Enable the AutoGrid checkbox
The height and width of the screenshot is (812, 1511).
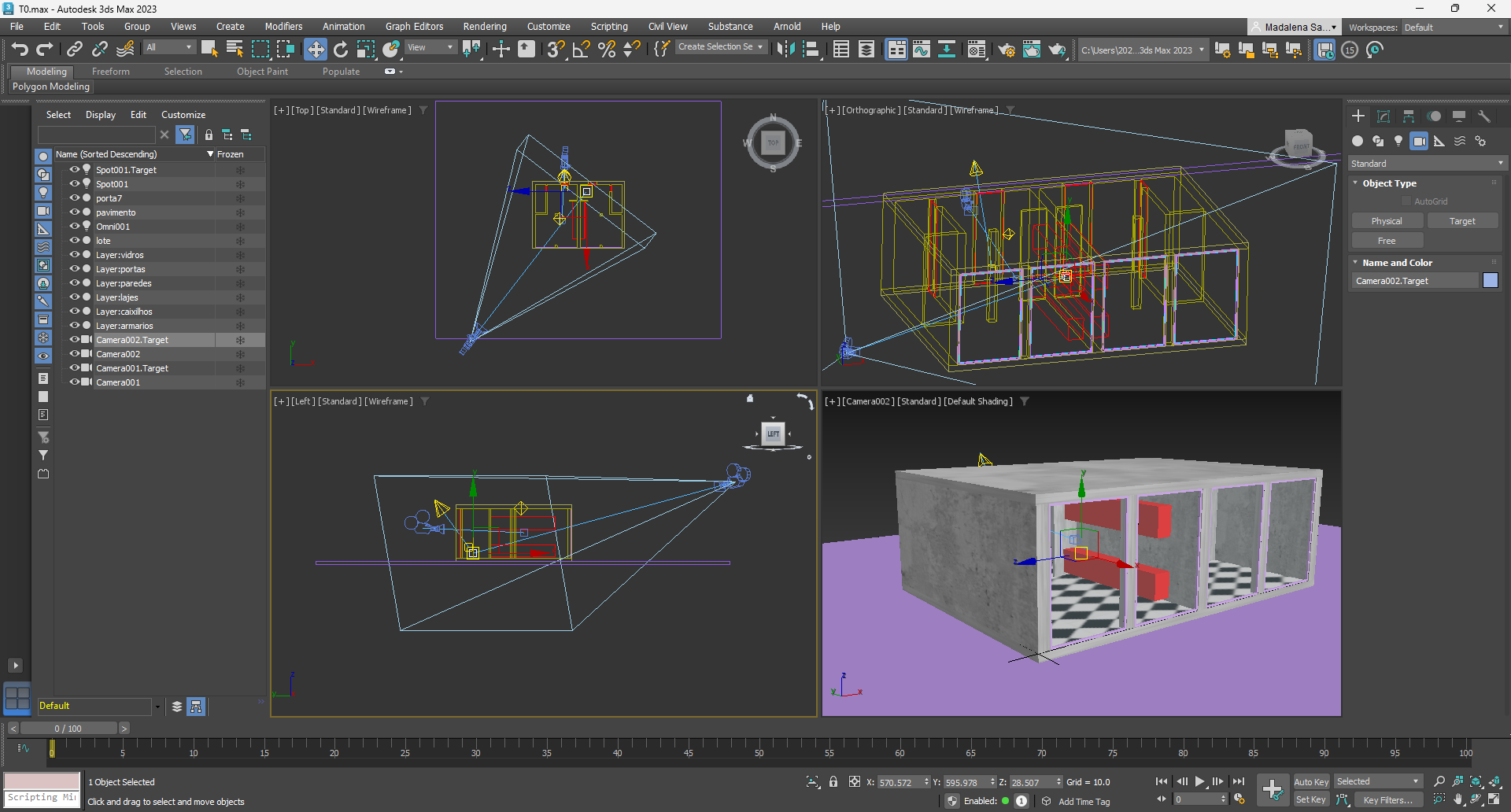coord(1406,201)
